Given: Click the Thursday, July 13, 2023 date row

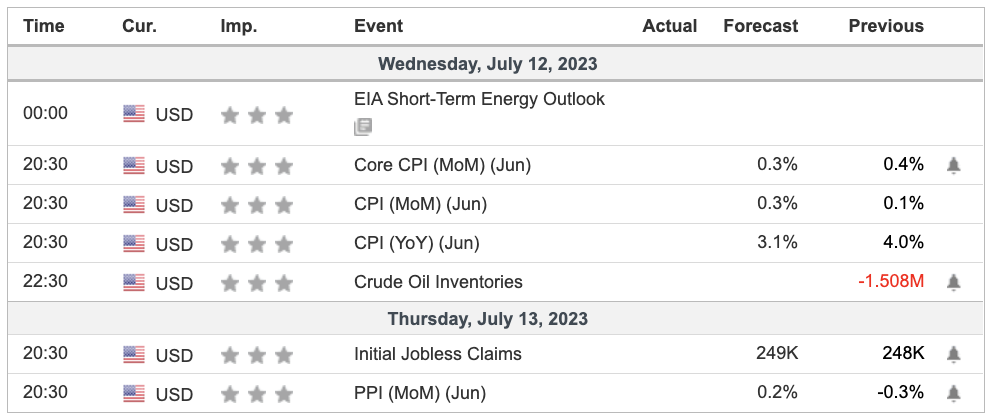Looking at the screenshot, I should [487, 319].
